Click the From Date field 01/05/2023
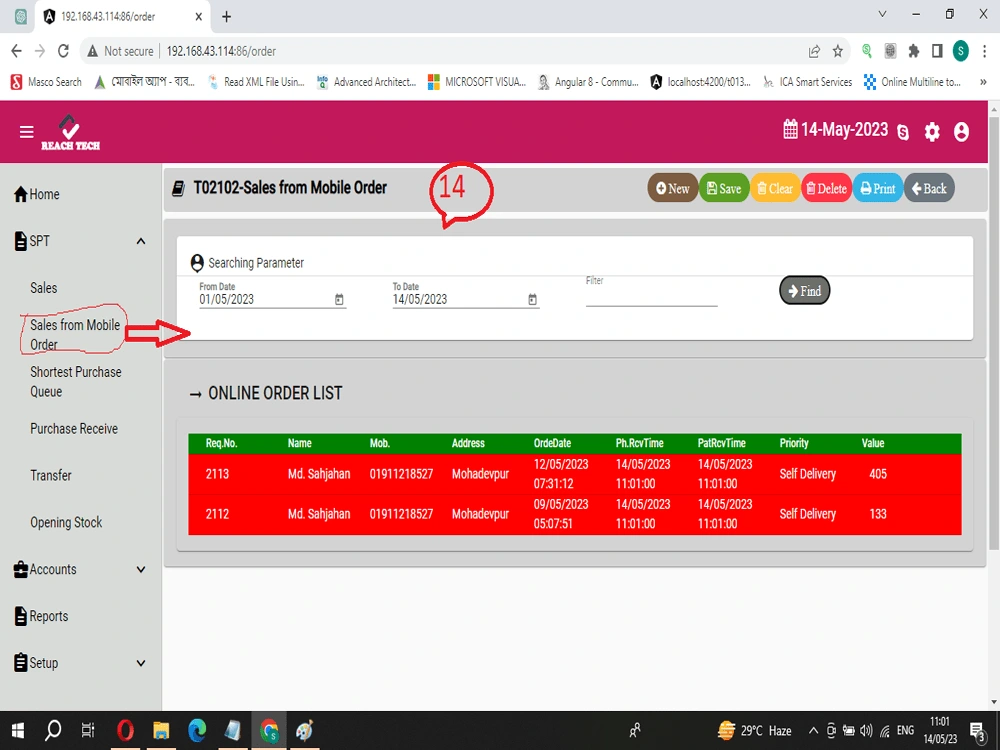 pyautogui.click(x=265, y=299)
